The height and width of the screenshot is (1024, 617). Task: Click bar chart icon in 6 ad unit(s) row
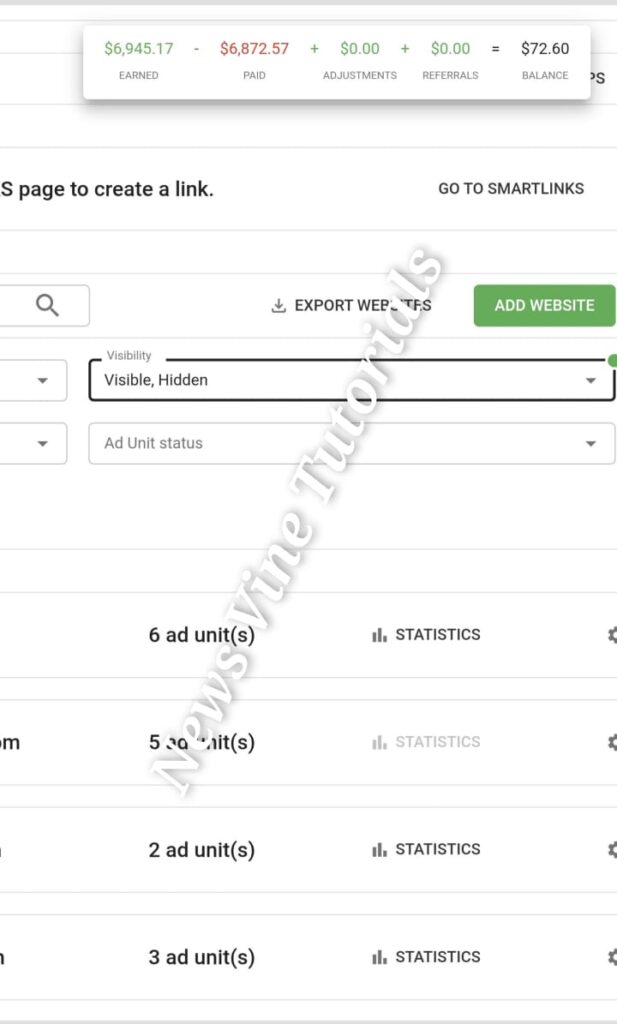coord(379,635)
